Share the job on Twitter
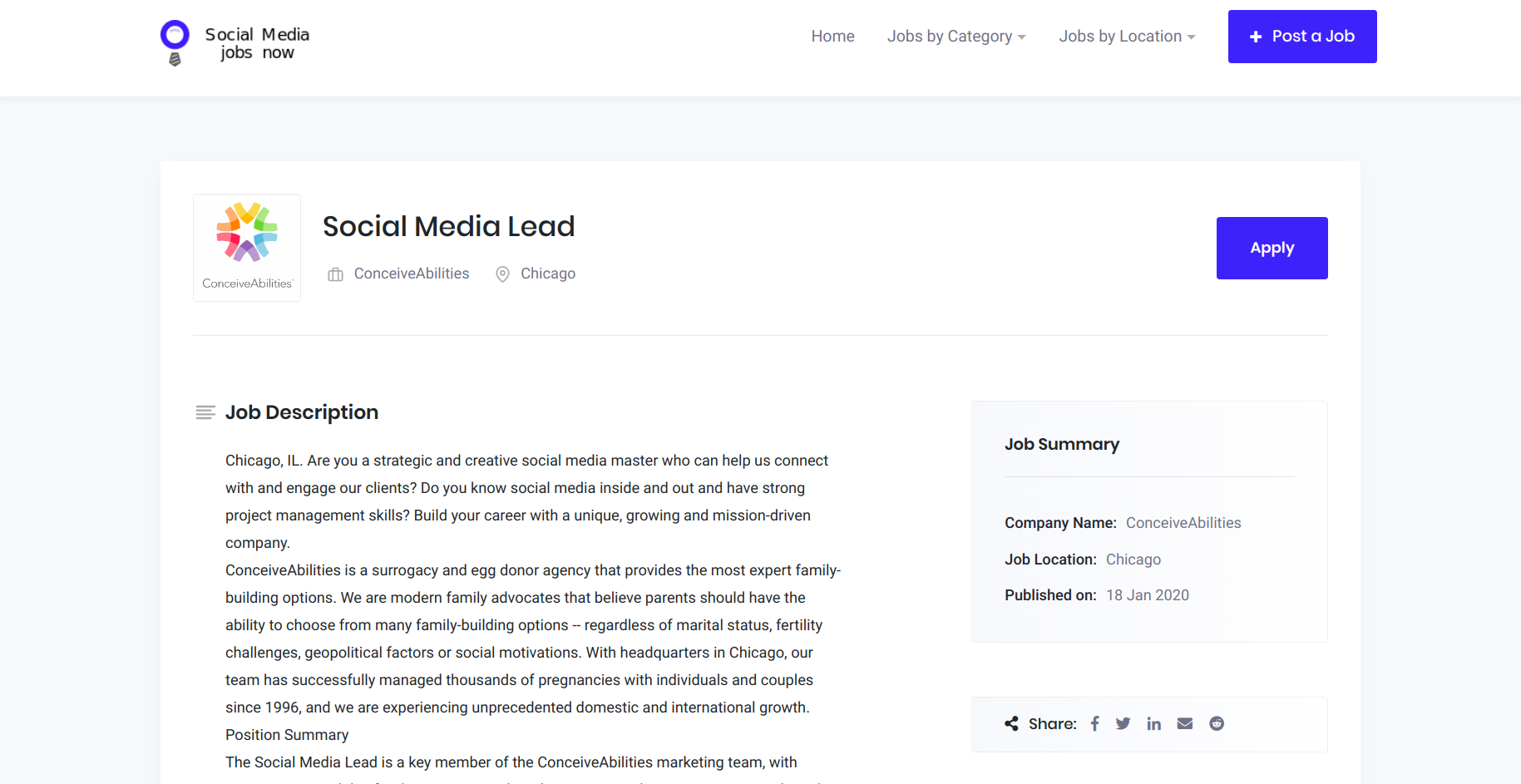This screenshot has width=1521, height=784. coord(1123,723)
